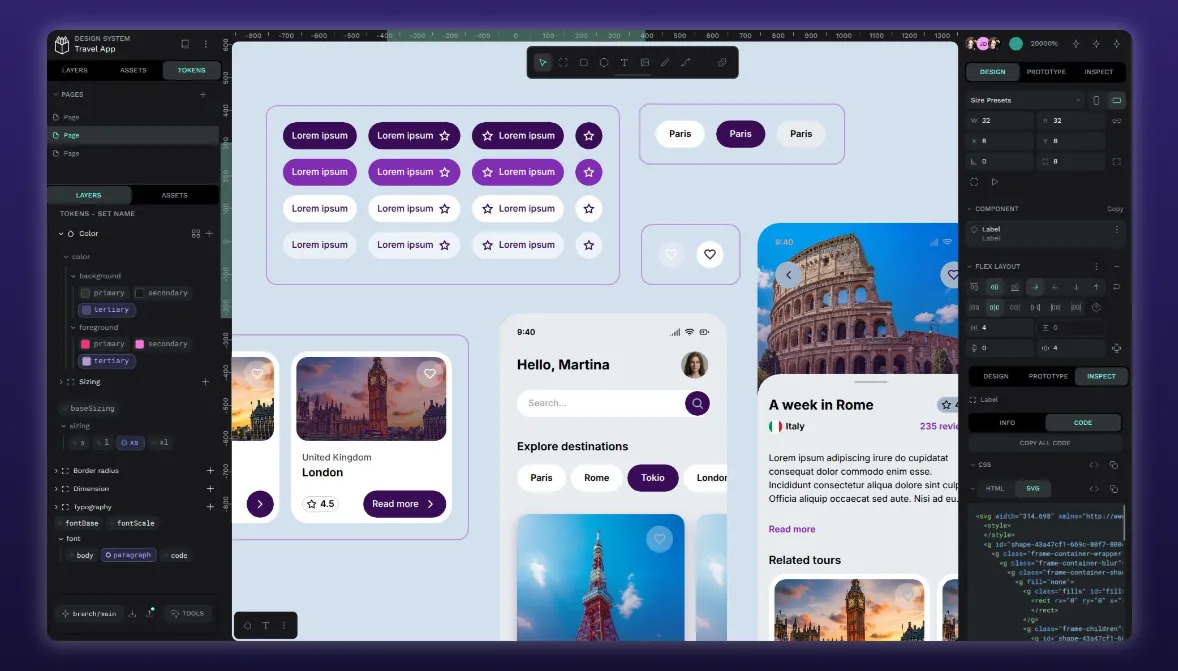1178x671 pixels.
Task: Toggle the paragraph font token
Action: click(128, 555)
